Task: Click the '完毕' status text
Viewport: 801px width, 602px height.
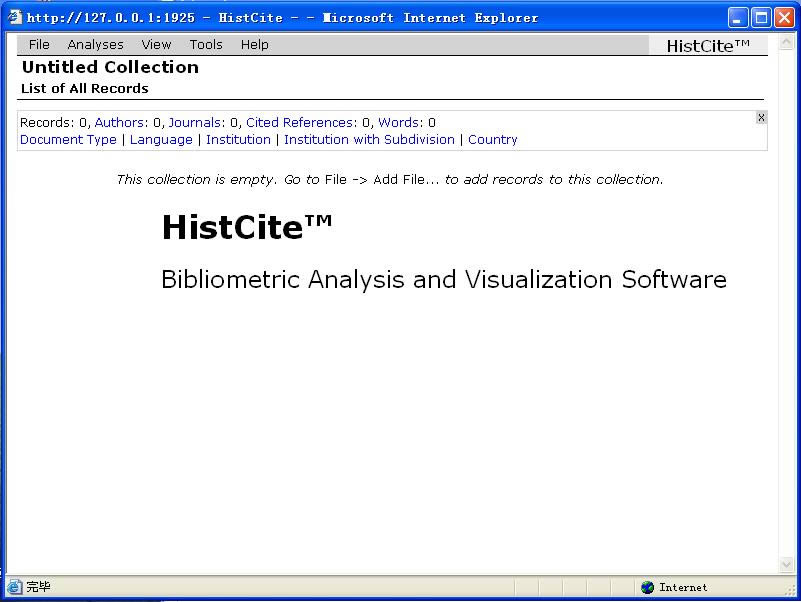Action: click(38, 587)
